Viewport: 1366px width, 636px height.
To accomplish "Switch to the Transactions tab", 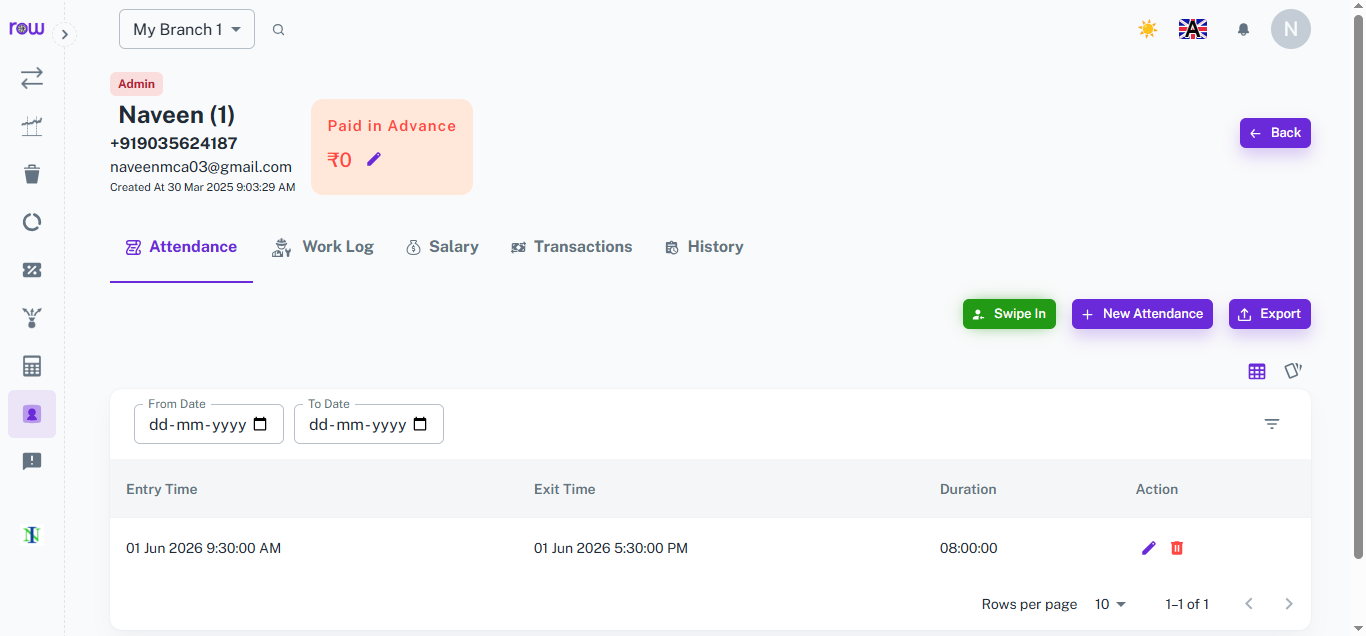I will (571, 247).
